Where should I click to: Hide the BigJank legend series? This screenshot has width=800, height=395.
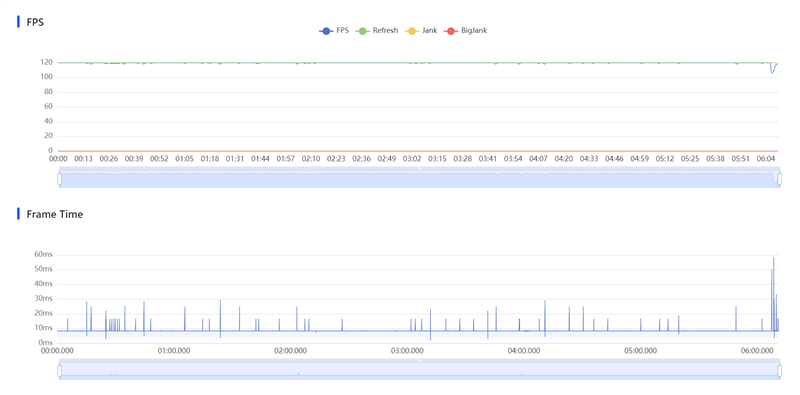(466, 31)
